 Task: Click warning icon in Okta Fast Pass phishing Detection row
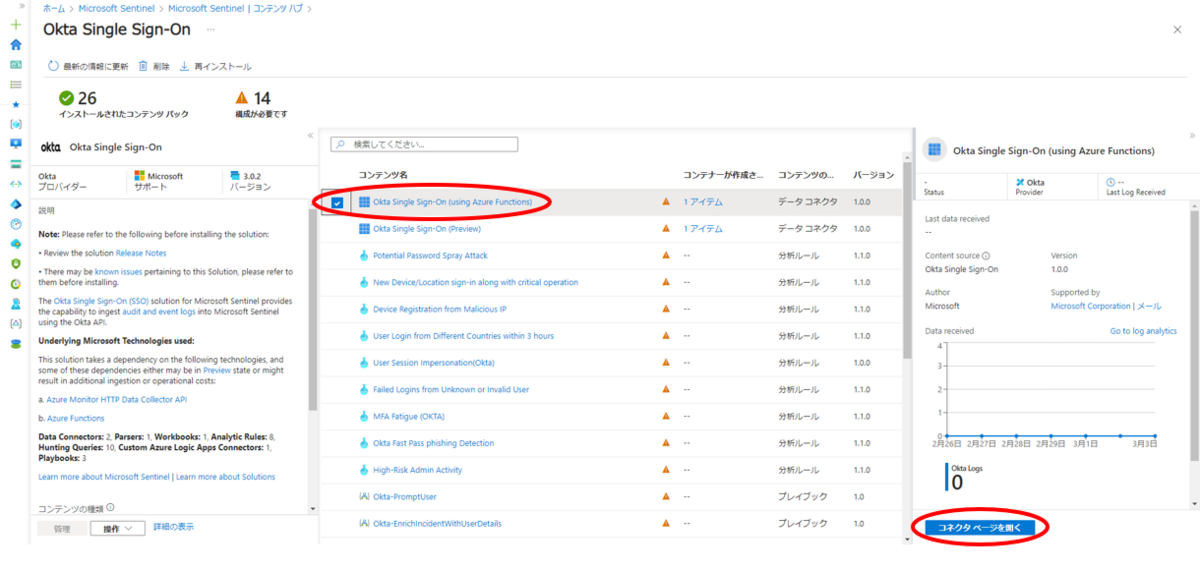666,443
